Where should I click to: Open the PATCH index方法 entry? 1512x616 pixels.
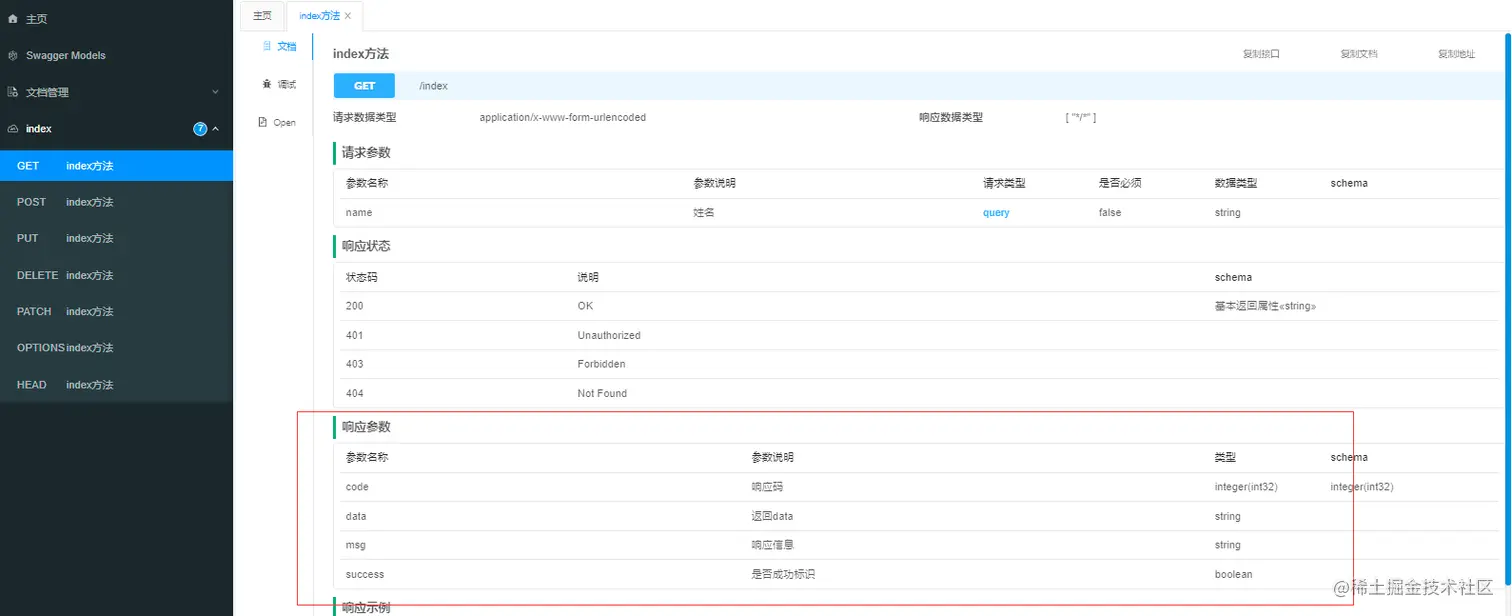[116, 311]
